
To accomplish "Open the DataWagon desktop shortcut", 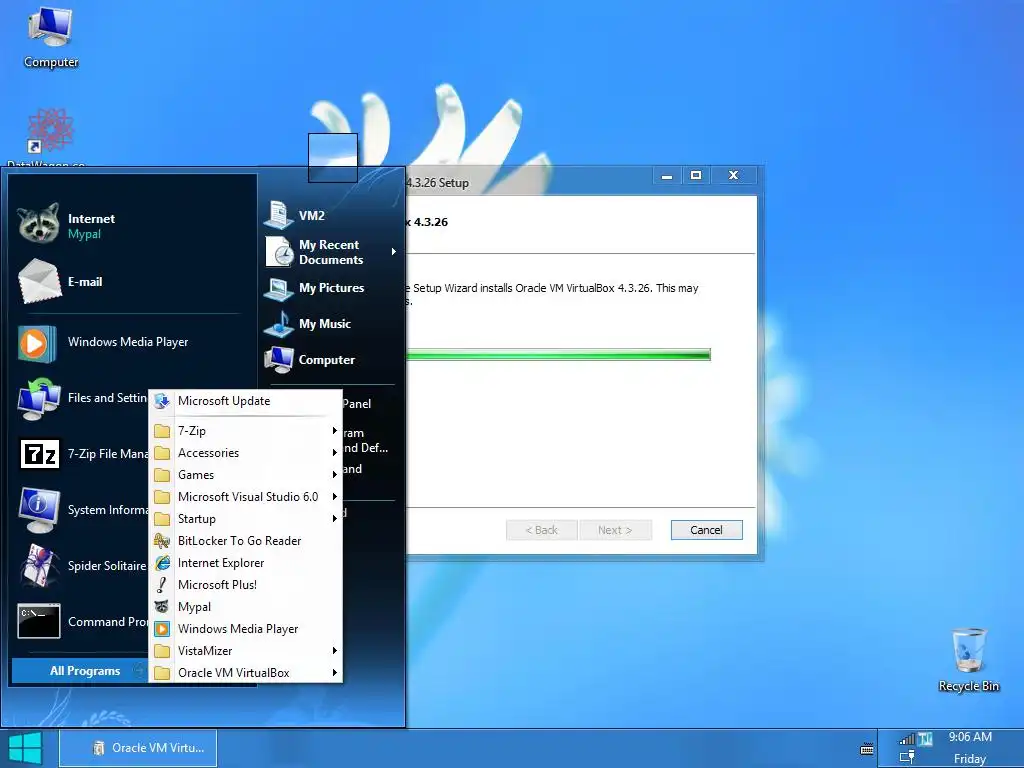I will (x=50, y=137).
